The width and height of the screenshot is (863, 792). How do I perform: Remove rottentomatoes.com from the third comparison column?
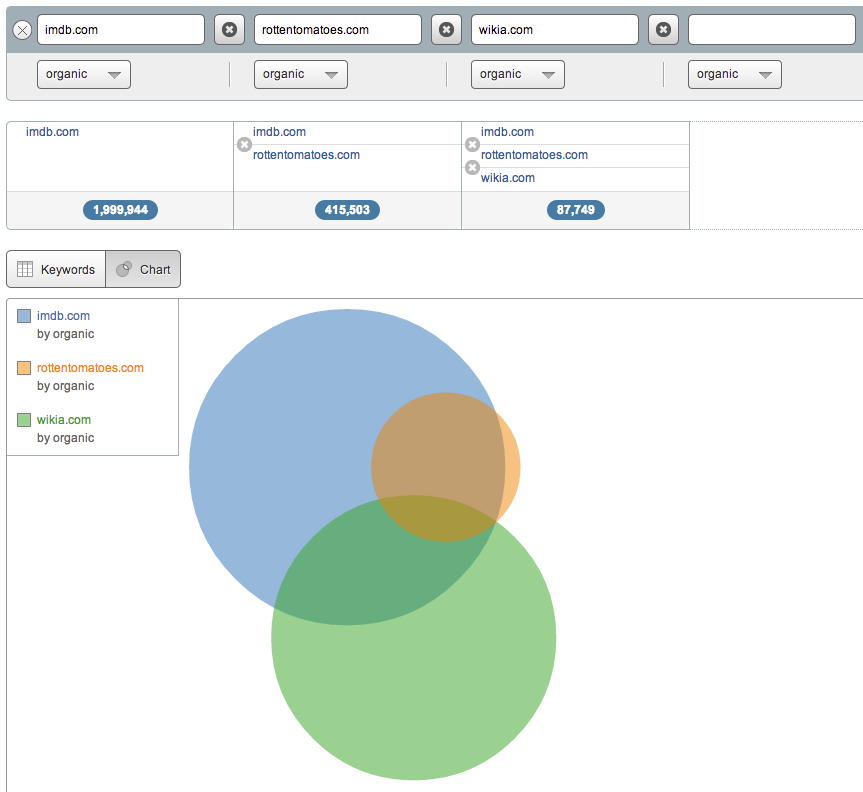[472, 145]
